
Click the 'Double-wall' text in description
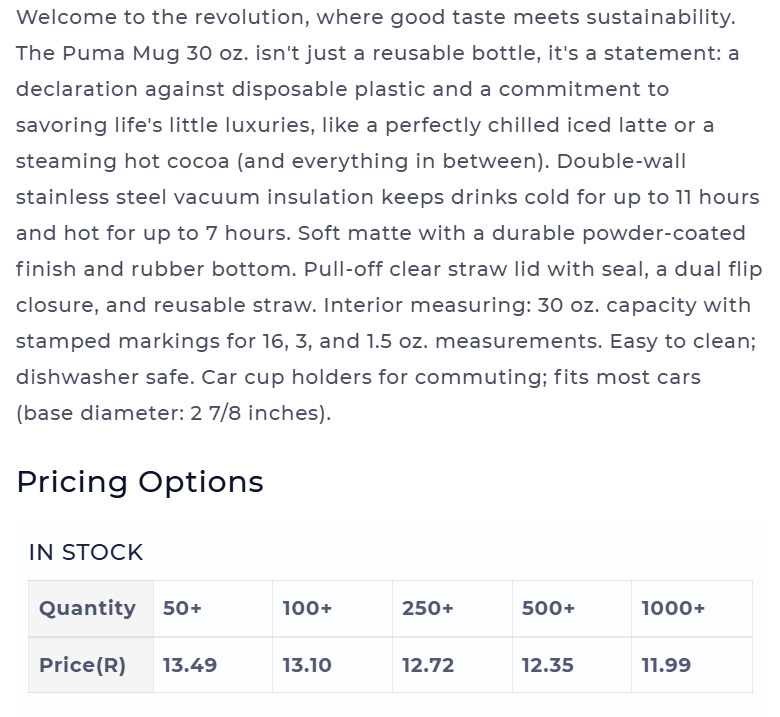(x=621, y=161)
